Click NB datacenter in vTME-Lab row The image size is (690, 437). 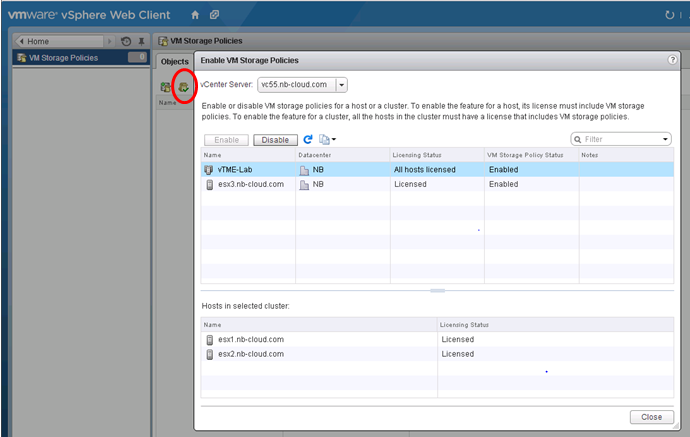point(318,169)
